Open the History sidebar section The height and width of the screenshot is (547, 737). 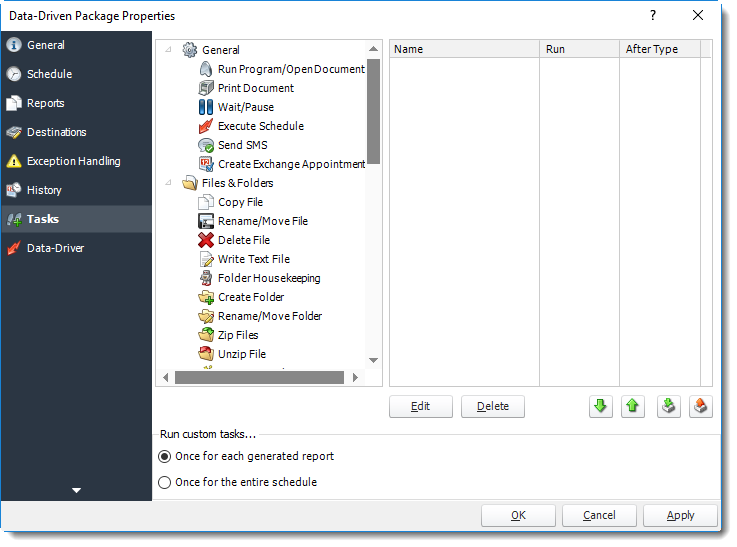tap(76, 190)
